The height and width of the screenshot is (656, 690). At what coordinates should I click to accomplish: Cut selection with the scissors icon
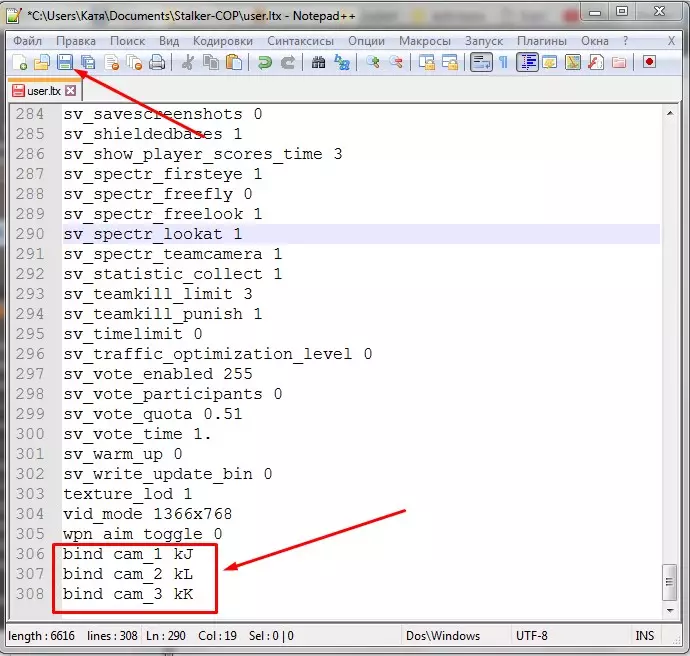click(188, 62)
